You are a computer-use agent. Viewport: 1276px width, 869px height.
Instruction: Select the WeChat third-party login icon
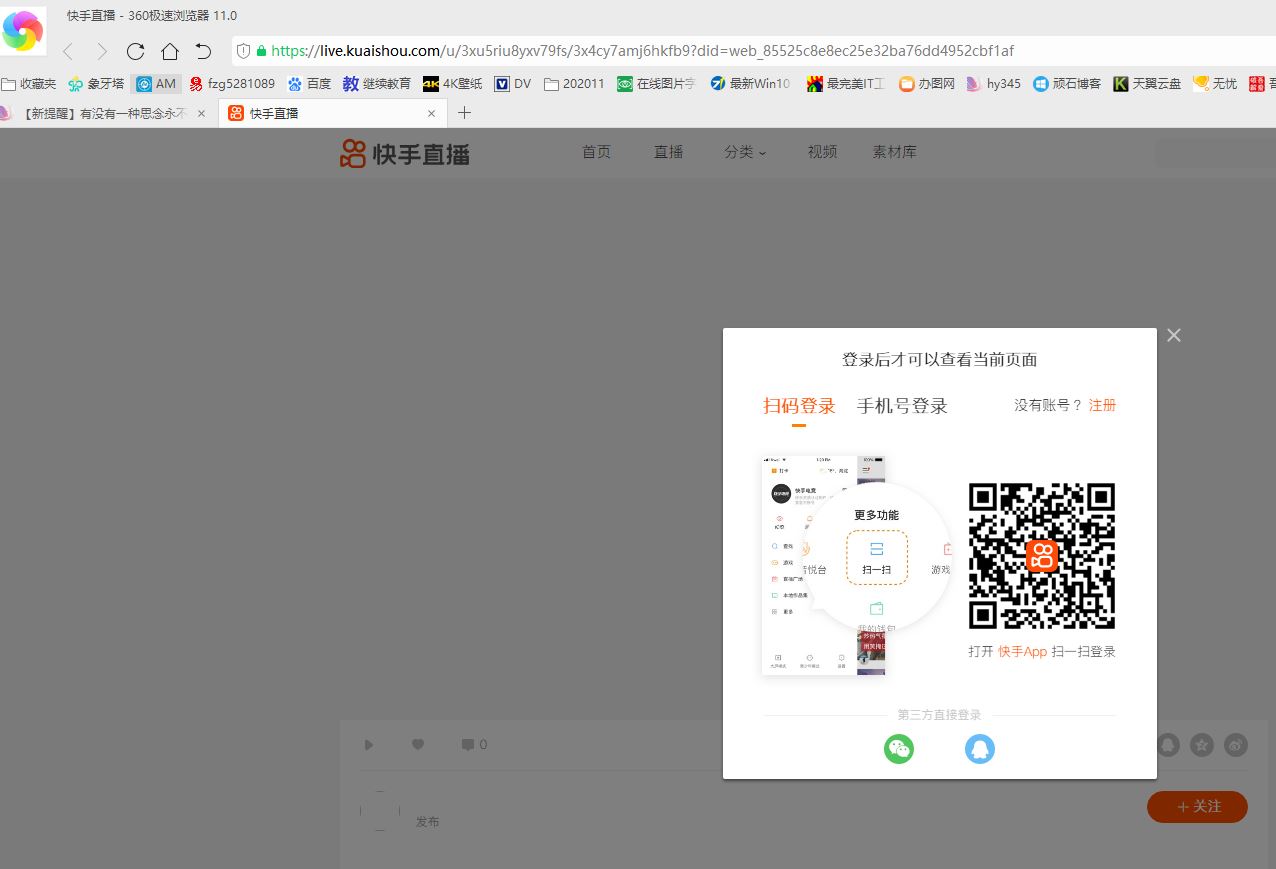[x=898, y=748]
